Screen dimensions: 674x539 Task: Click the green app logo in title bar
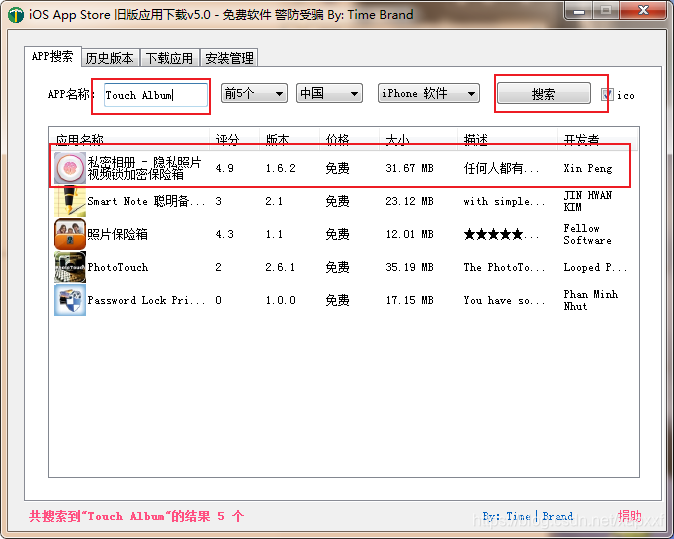coord(16,15)
